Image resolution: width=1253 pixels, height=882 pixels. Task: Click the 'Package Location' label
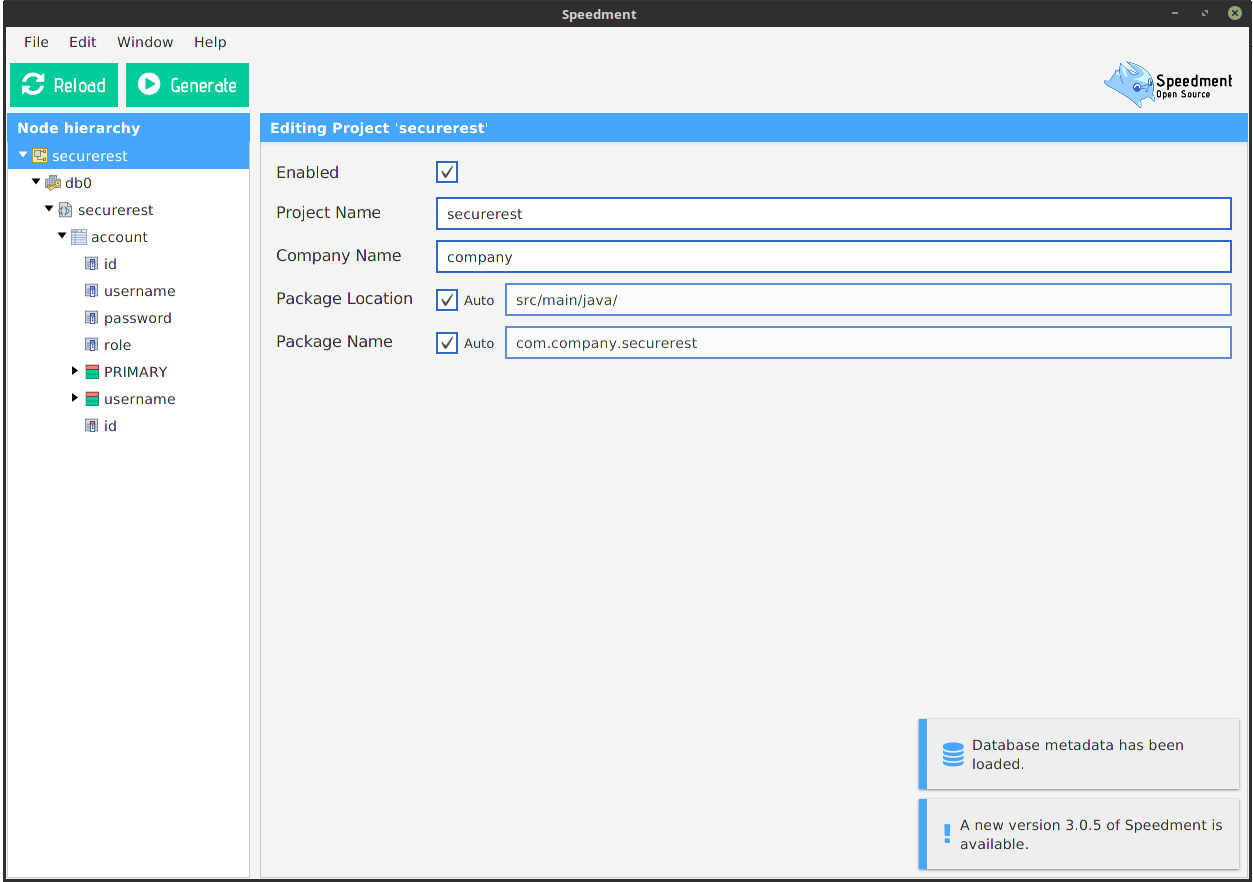pyautogui.click(x=344, y=299)
